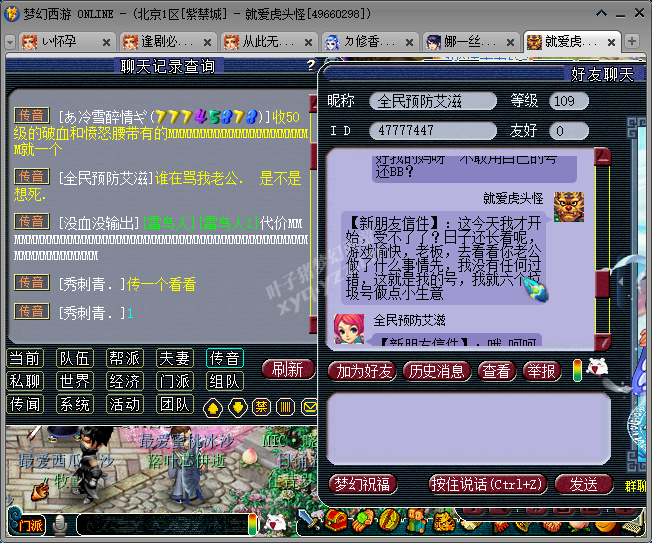
Task: Click the 禁 block icon
Action: [261, 407]
